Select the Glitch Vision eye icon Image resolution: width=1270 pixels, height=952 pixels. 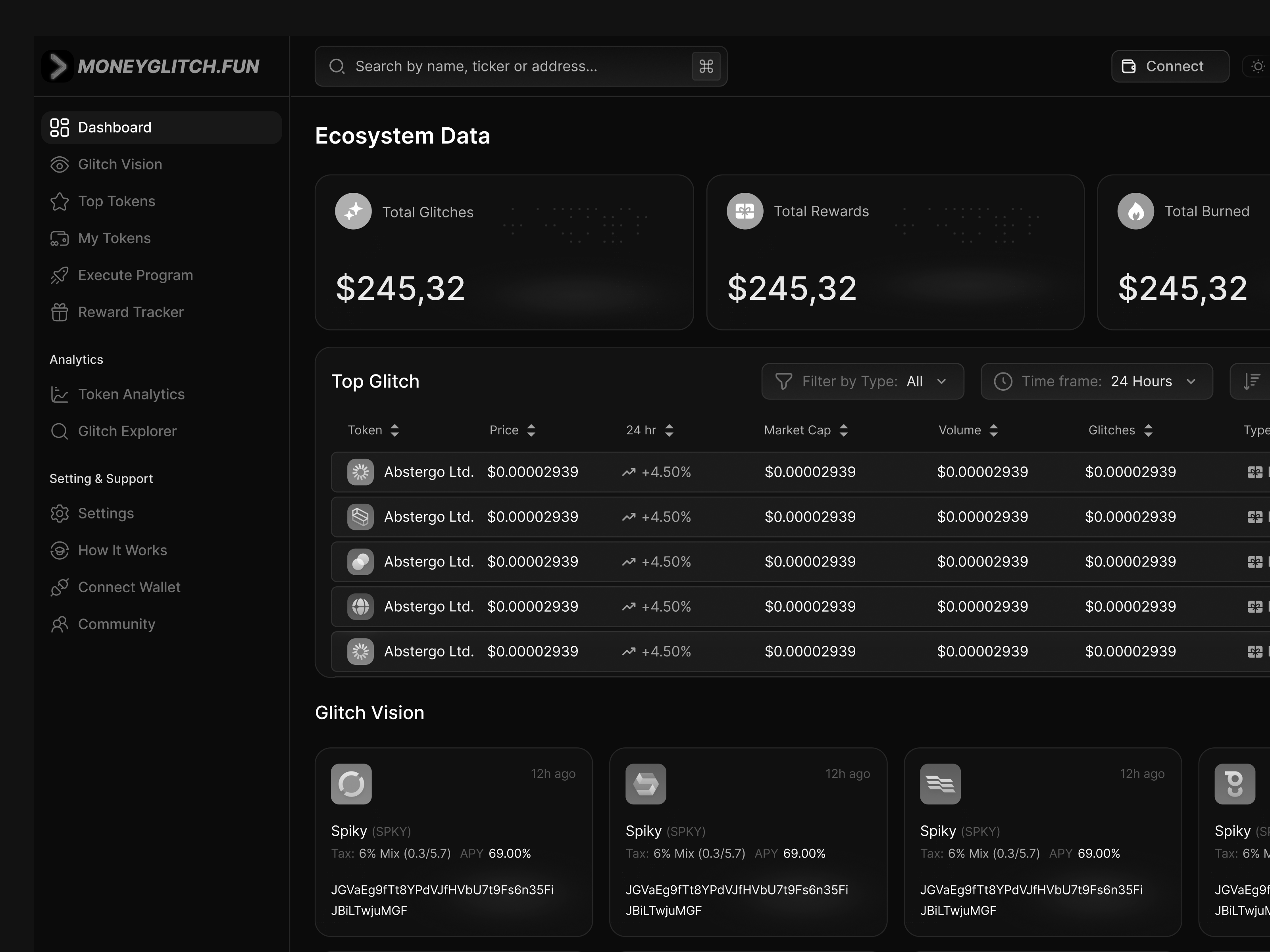click(x=60, y=164)
